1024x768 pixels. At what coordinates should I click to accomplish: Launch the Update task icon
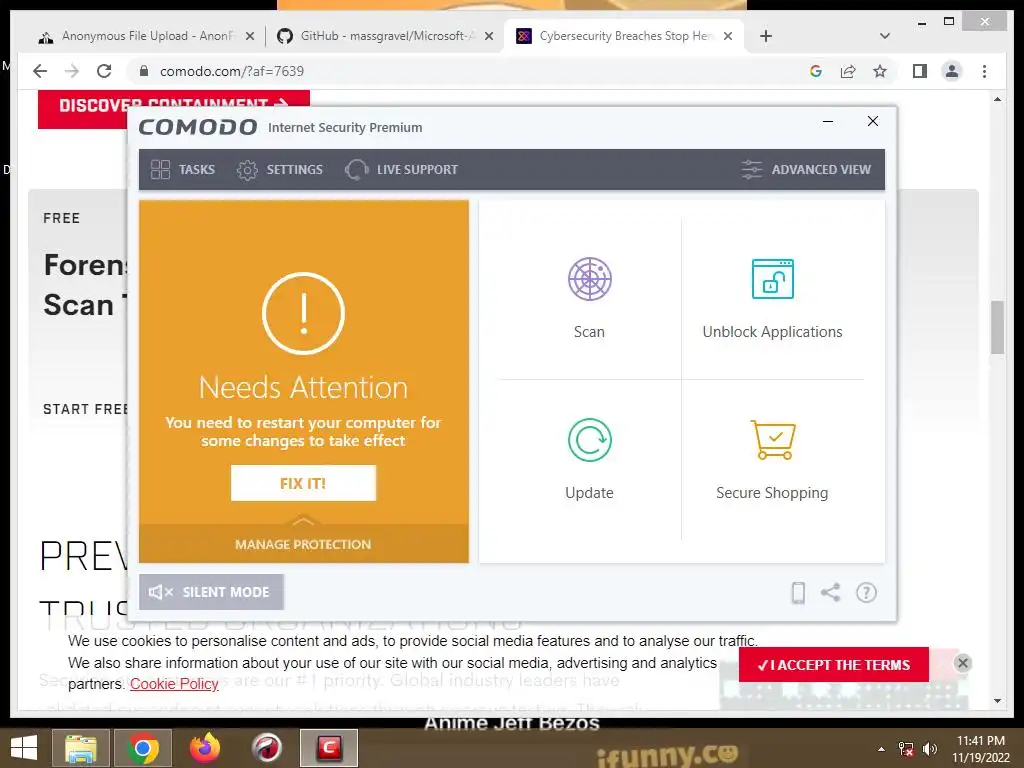589,440
